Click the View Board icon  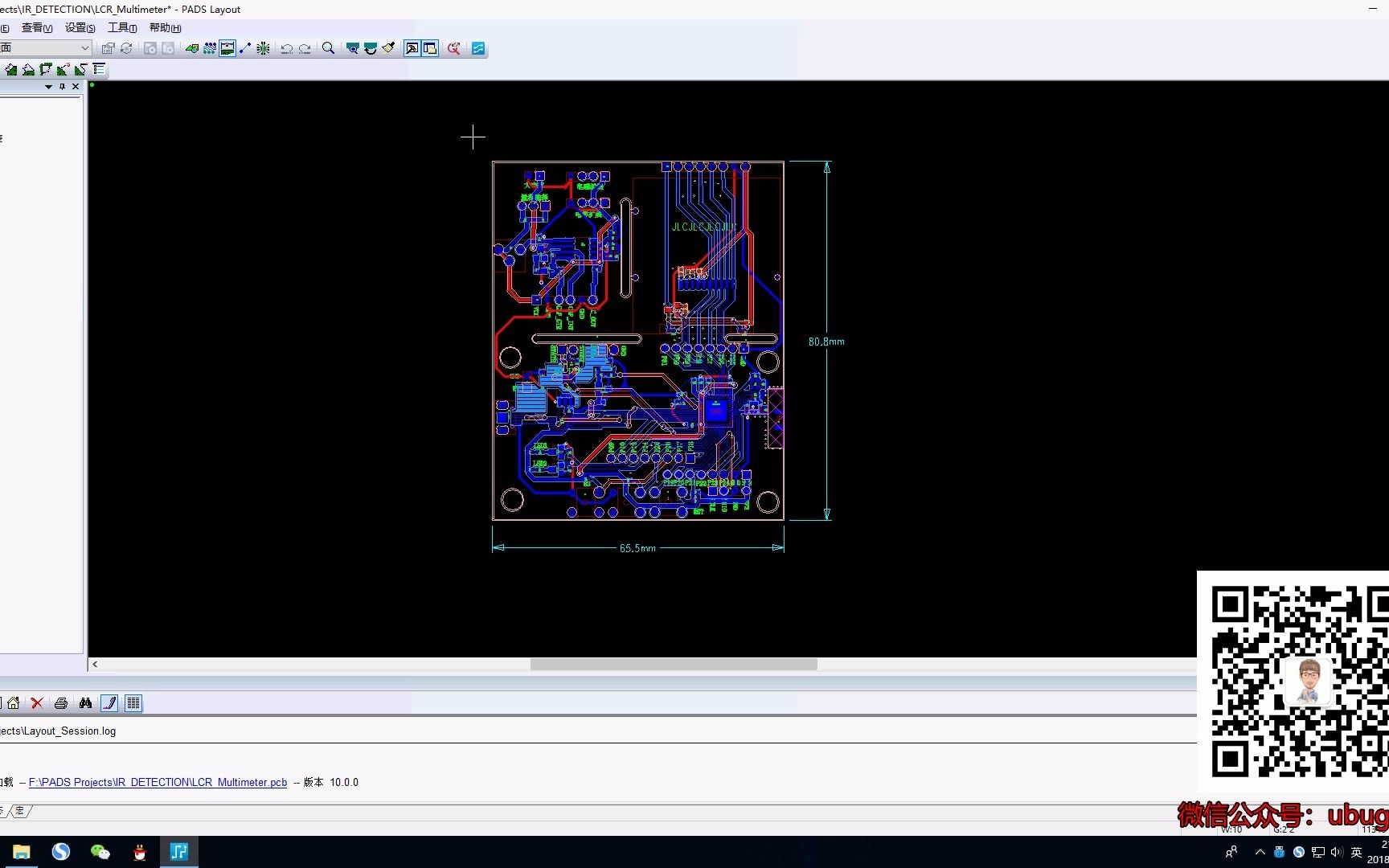click(352, 48)
